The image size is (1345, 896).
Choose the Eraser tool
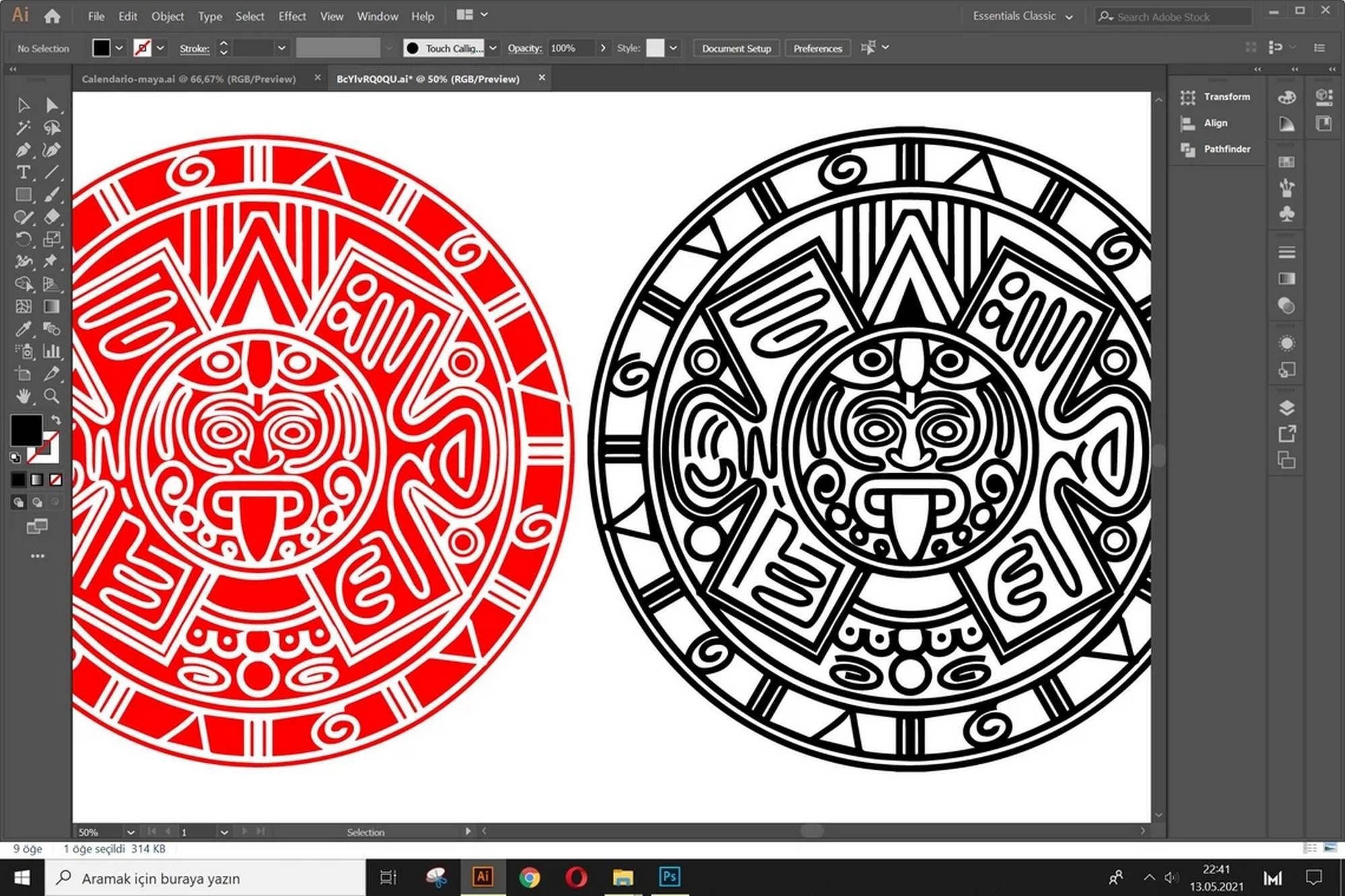click(51, 216)
